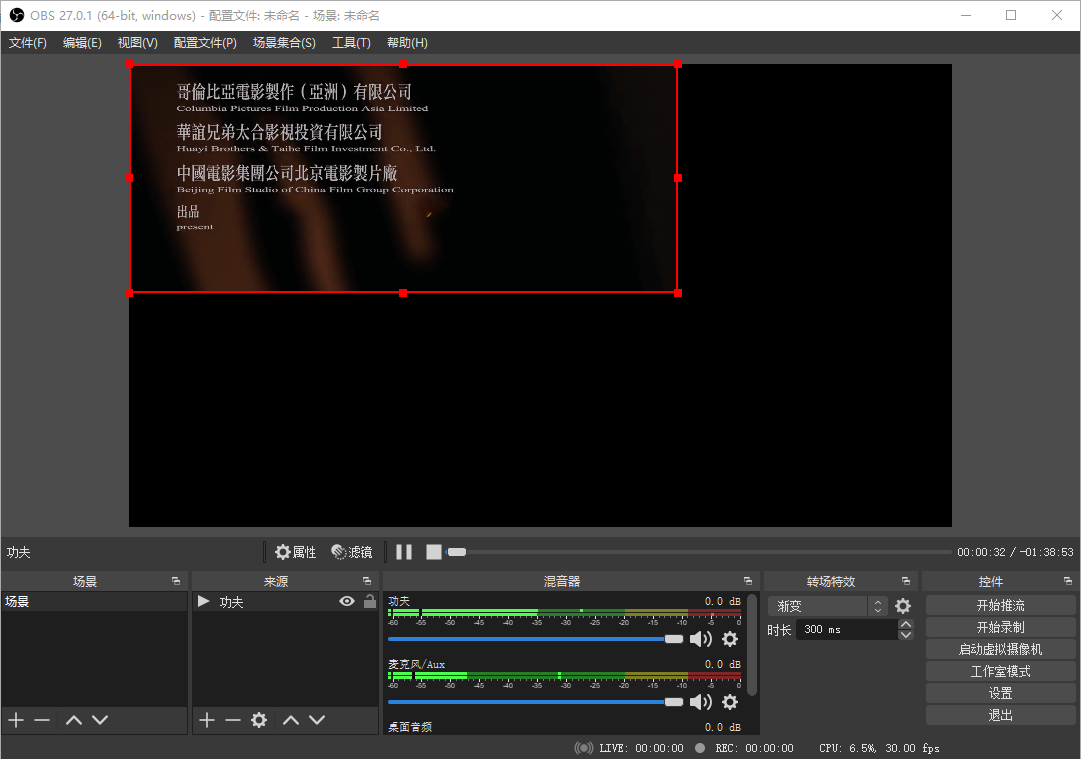Undock the 转场特效 panel using its float icon
This screenshot has height=759, width=1081.
[906, 581]
